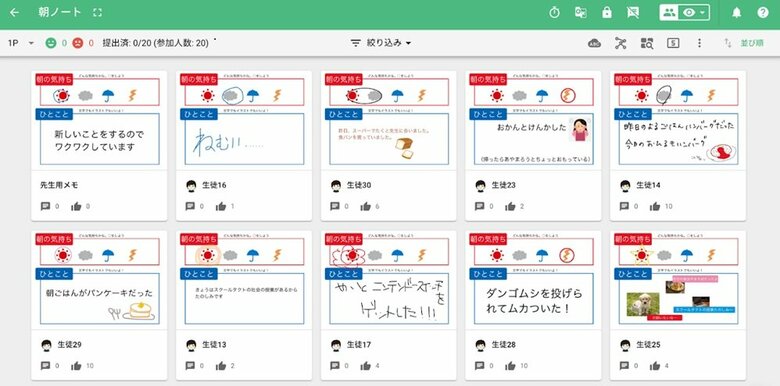780x386 pixels.
Task: Like 生徒30's card
Action: click(366, 206)
